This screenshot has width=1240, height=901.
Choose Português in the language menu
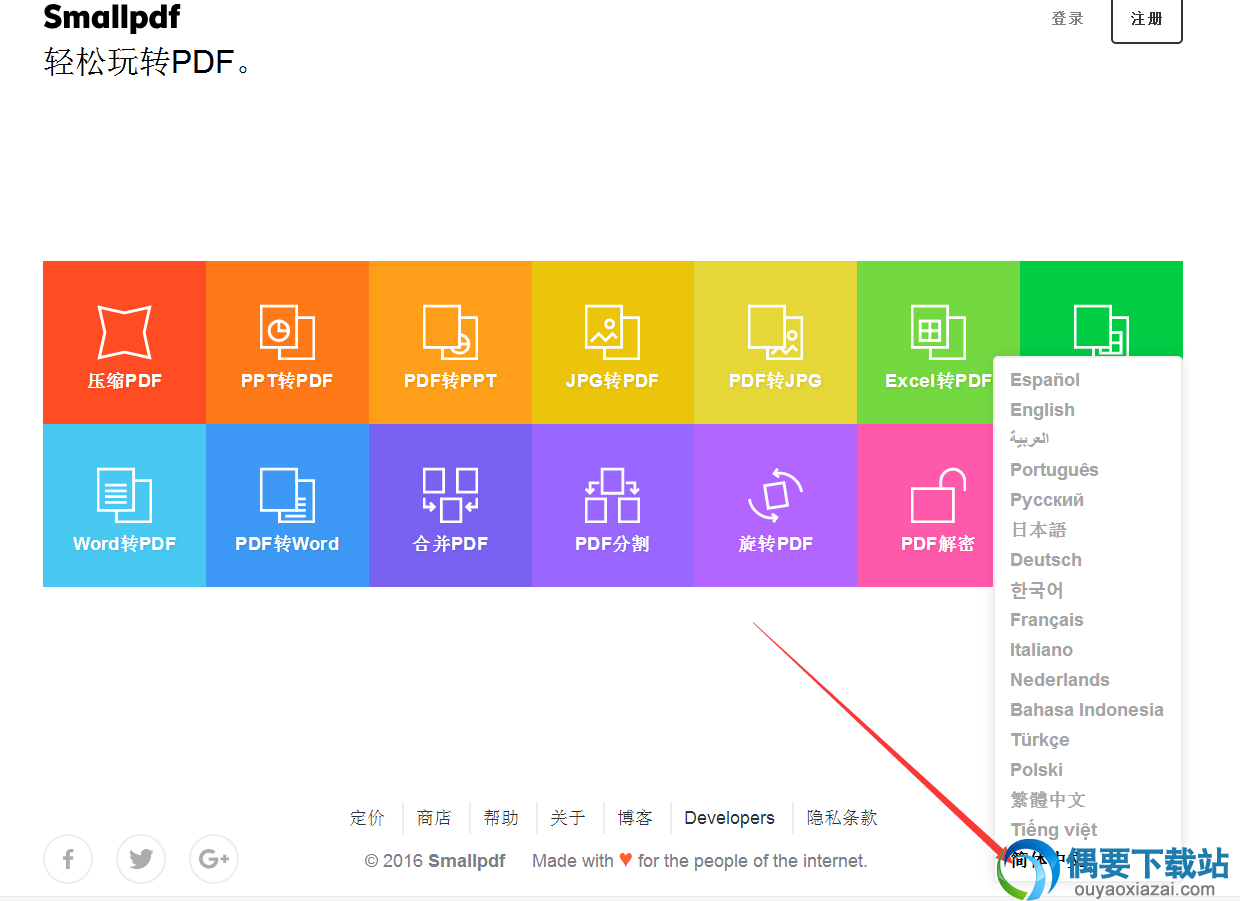[1054, 470]
